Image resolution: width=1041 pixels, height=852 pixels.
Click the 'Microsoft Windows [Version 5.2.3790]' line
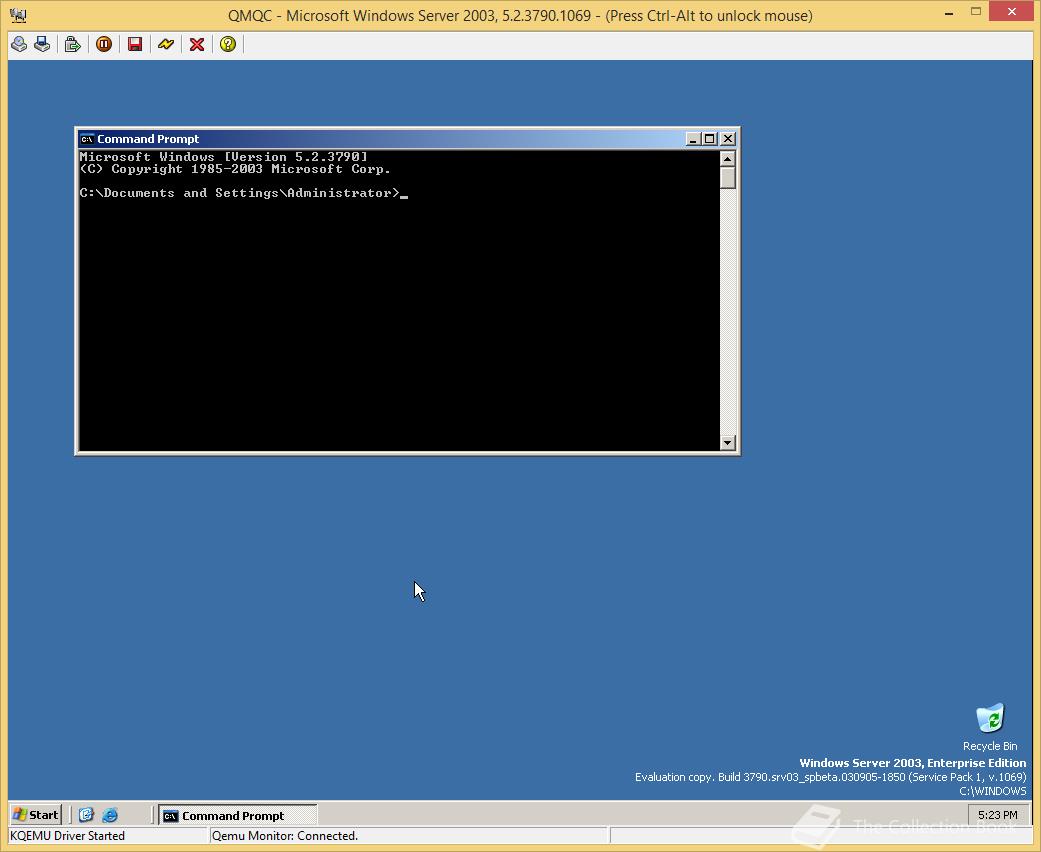[x=223, y=157]
